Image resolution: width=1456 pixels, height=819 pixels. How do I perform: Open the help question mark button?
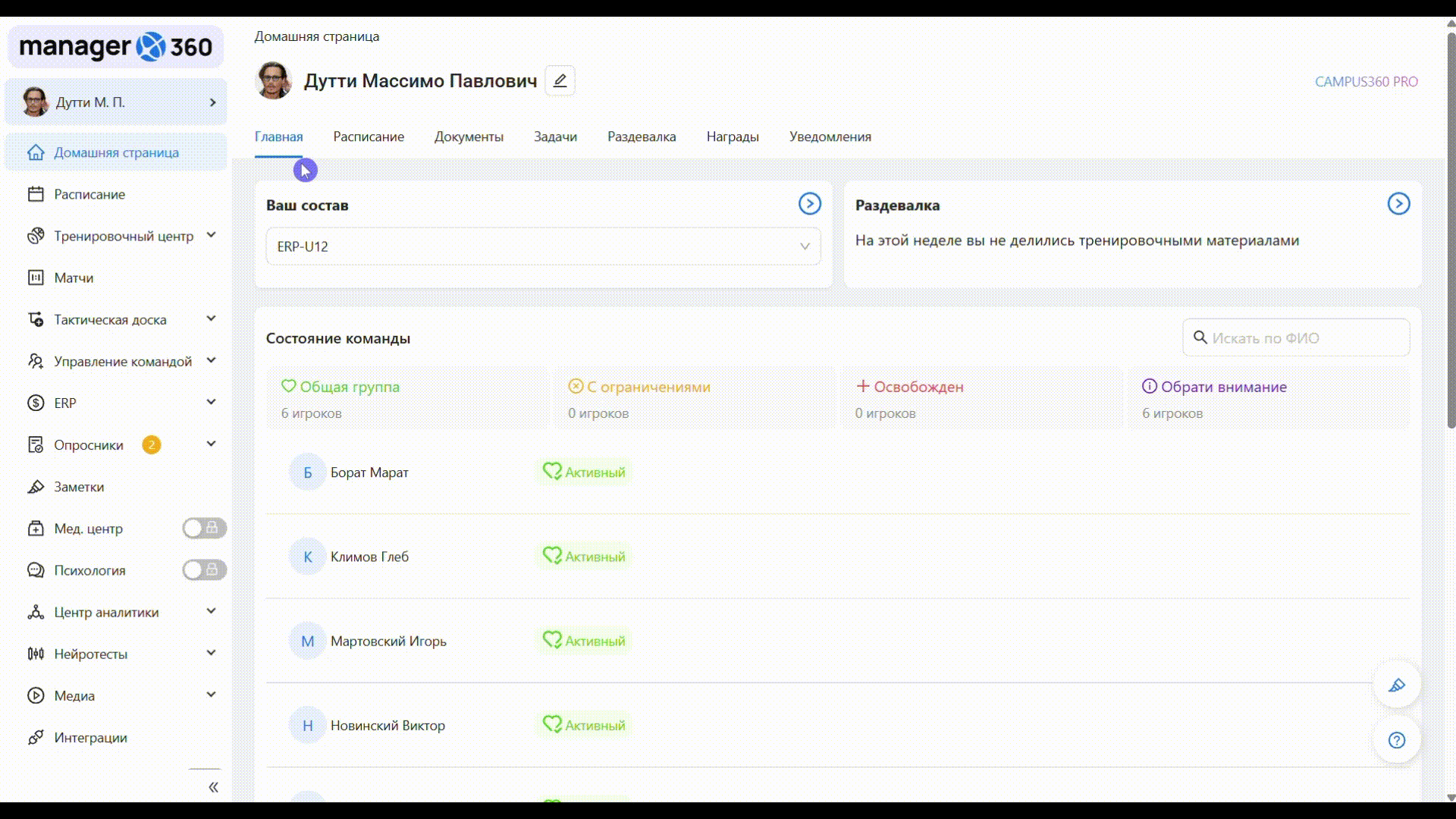(1396, 740)
